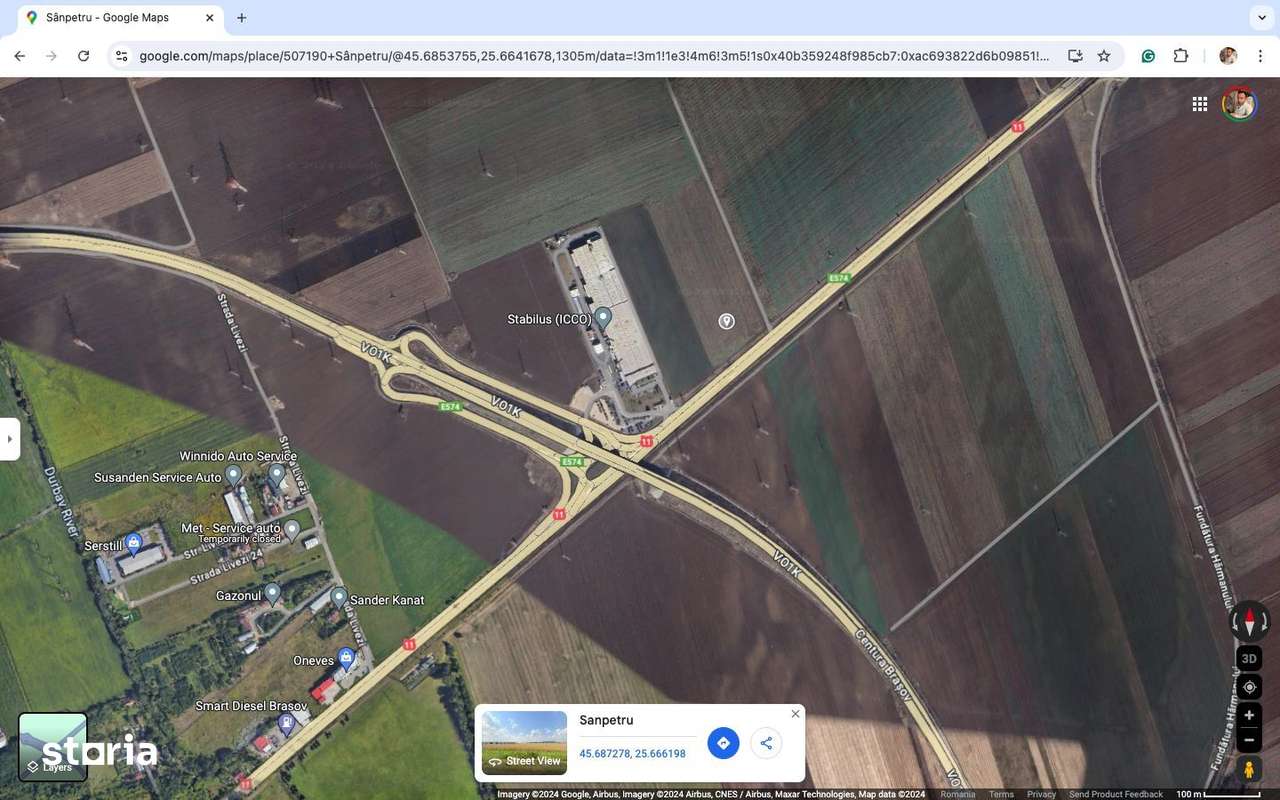The height and width of the screenshot is (800, 1280).
Task: Click the blue Directions icon for Sanpetru
Action: (723, 743)
